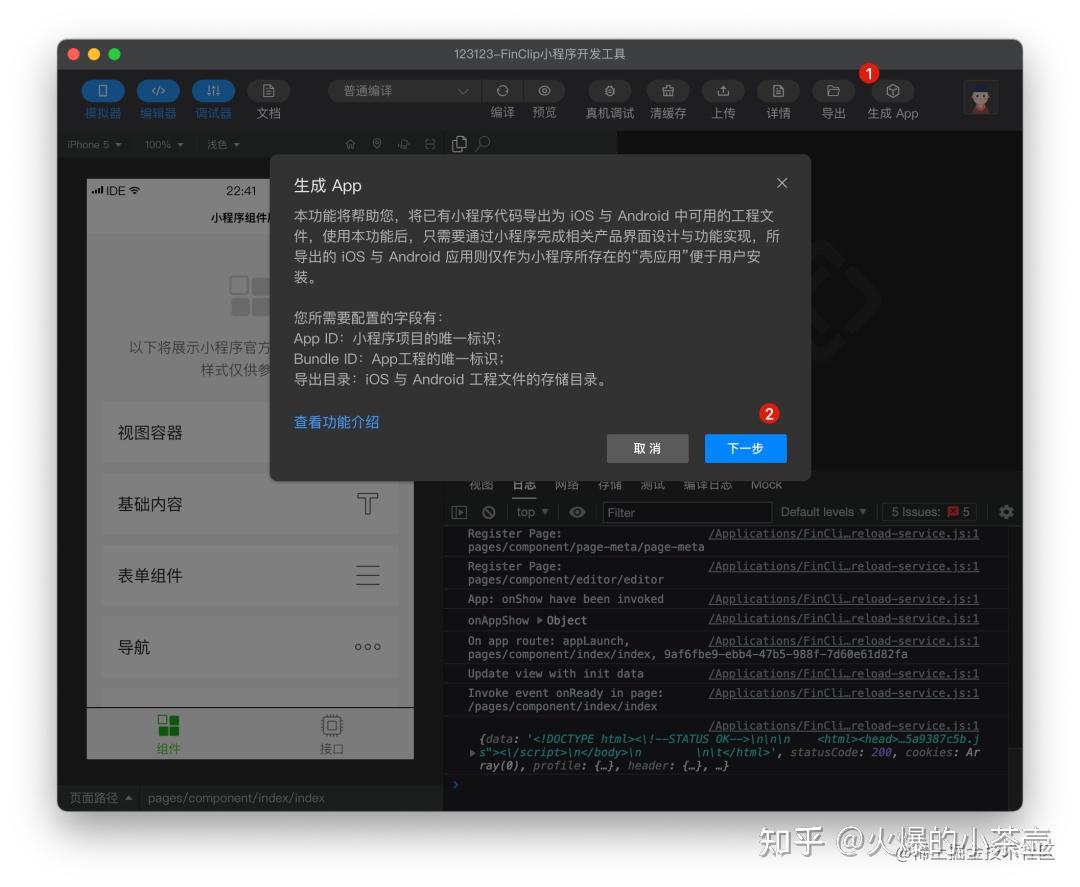Click the 下一步 next button
This screenshot has width=1080, height=887.
[745, 448]
